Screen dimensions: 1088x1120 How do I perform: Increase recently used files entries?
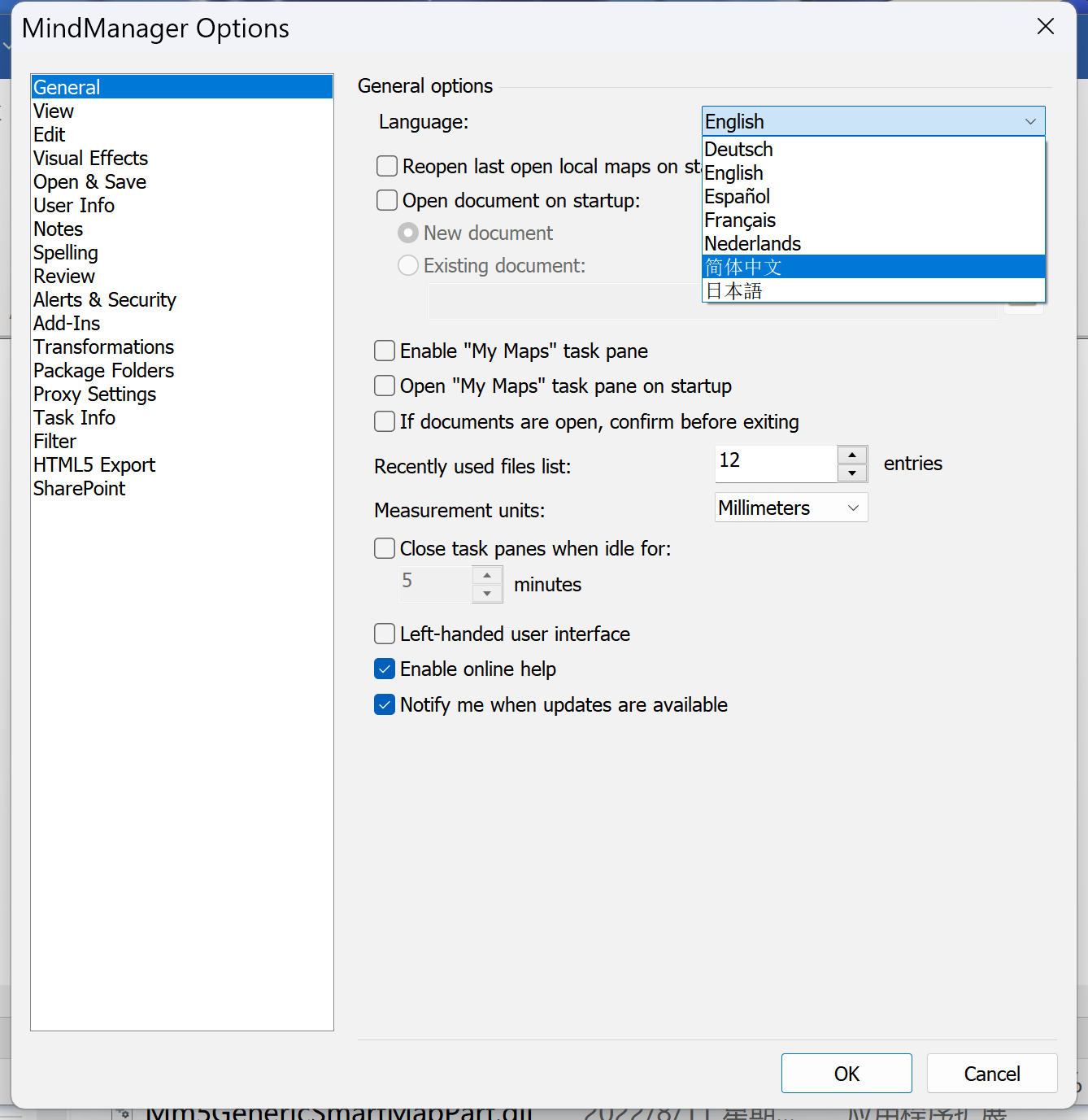[852, 455]
